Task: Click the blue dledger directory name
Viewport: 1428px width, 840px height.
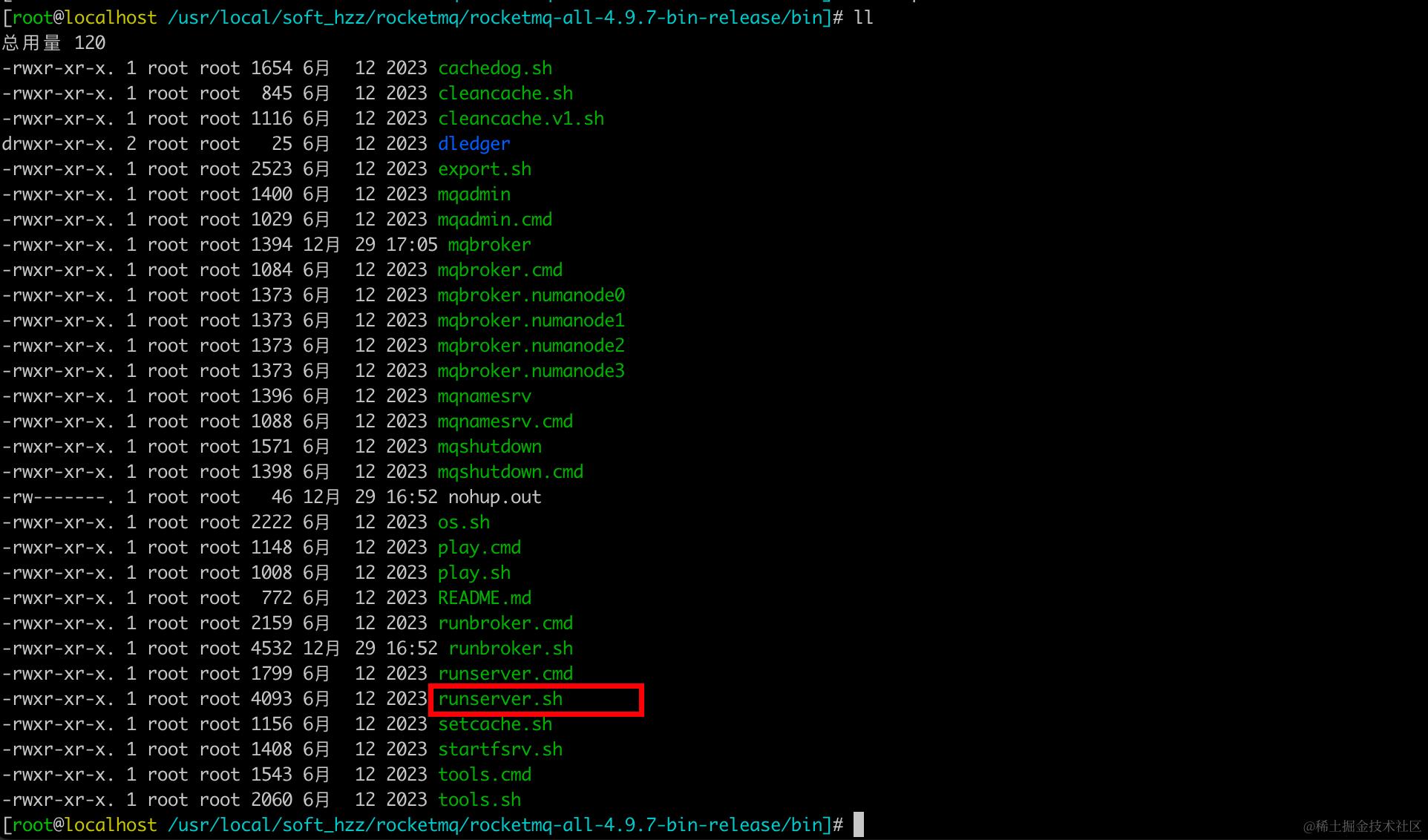Action: point(474,144)
